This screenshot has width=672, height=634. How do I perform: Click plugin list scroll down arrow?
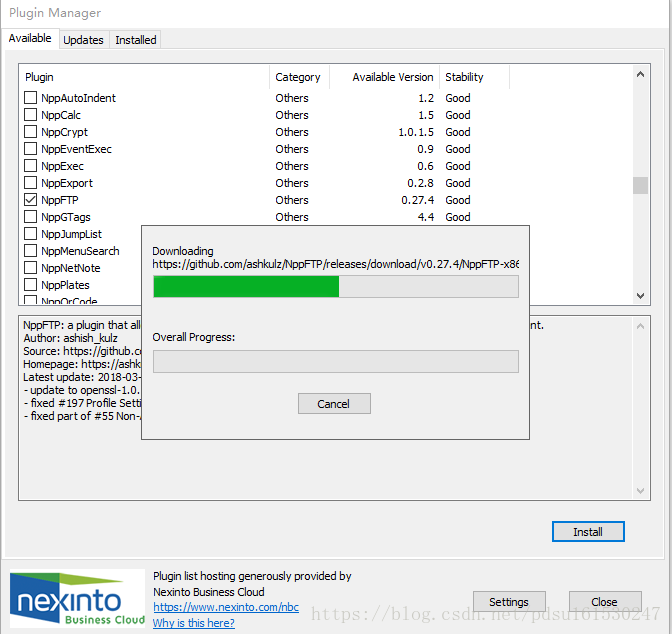pyautogui.click(x=640, y=296)
